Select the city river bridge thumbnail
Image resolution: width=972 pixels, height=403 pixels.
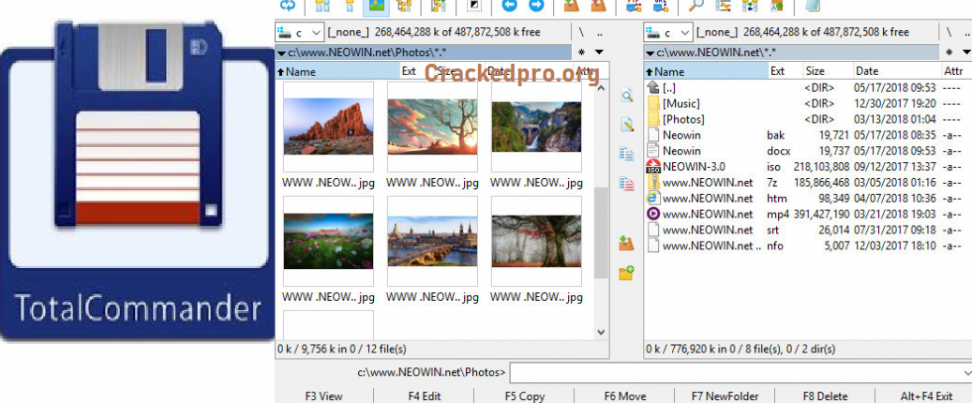433,241
